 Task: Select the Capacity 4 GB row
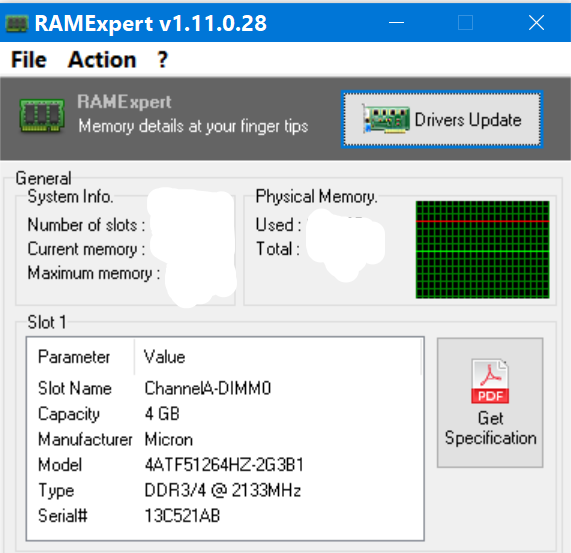[x=225, y=414]
